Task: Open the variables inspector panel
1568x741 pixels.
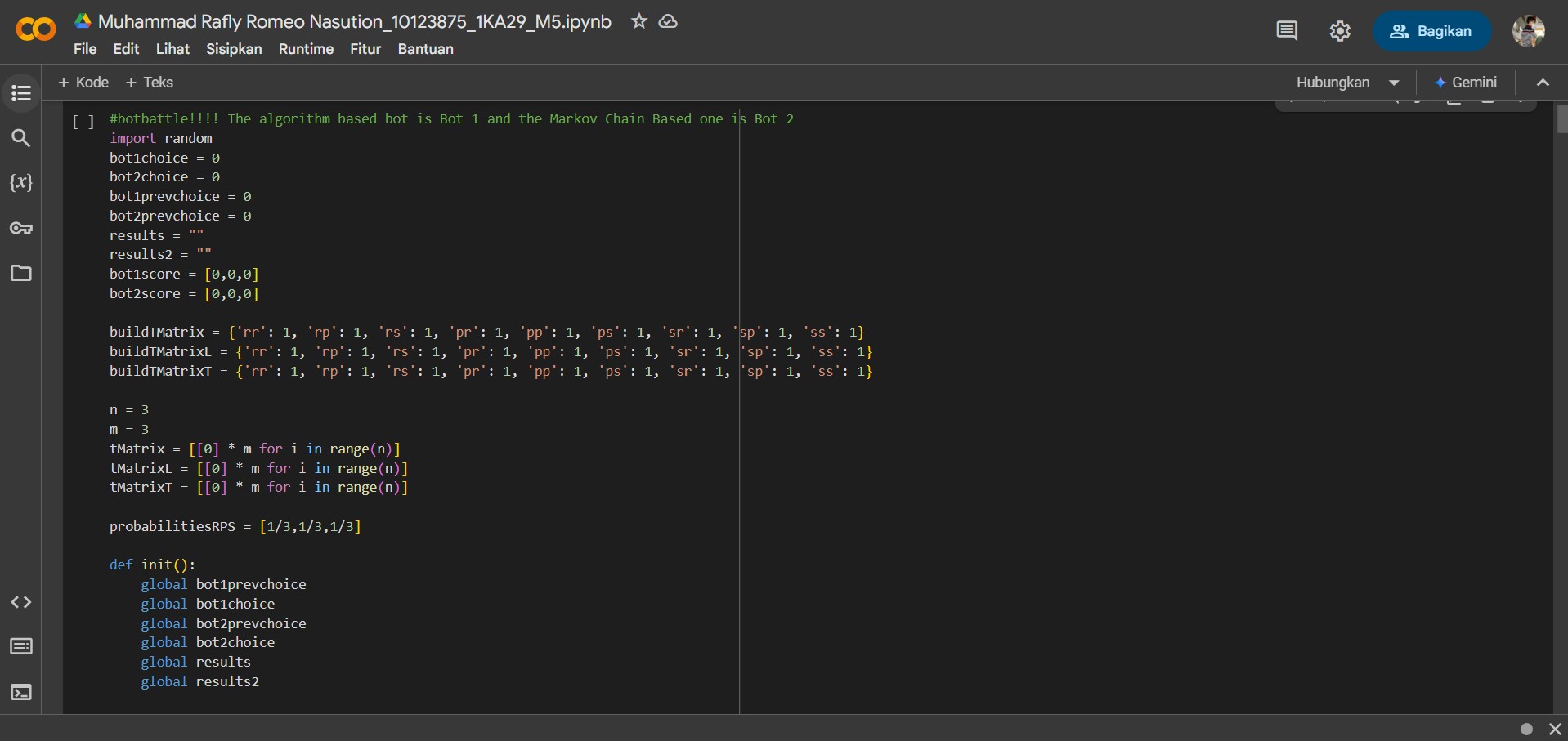Action: 21,183
